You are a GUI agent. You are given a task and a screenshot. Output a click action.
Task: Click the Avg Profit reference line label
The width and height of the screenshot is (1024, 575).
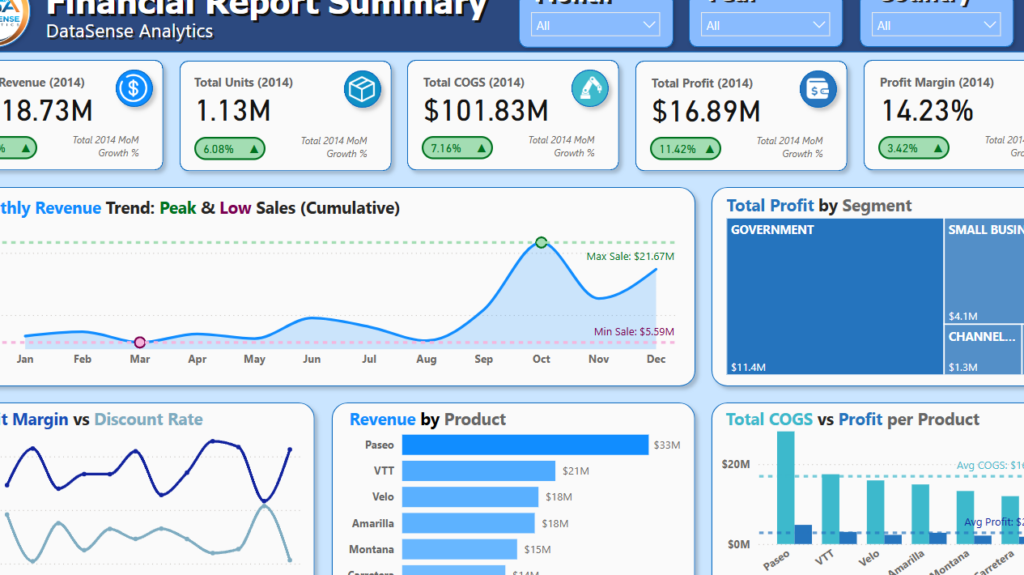coord(994,522)
